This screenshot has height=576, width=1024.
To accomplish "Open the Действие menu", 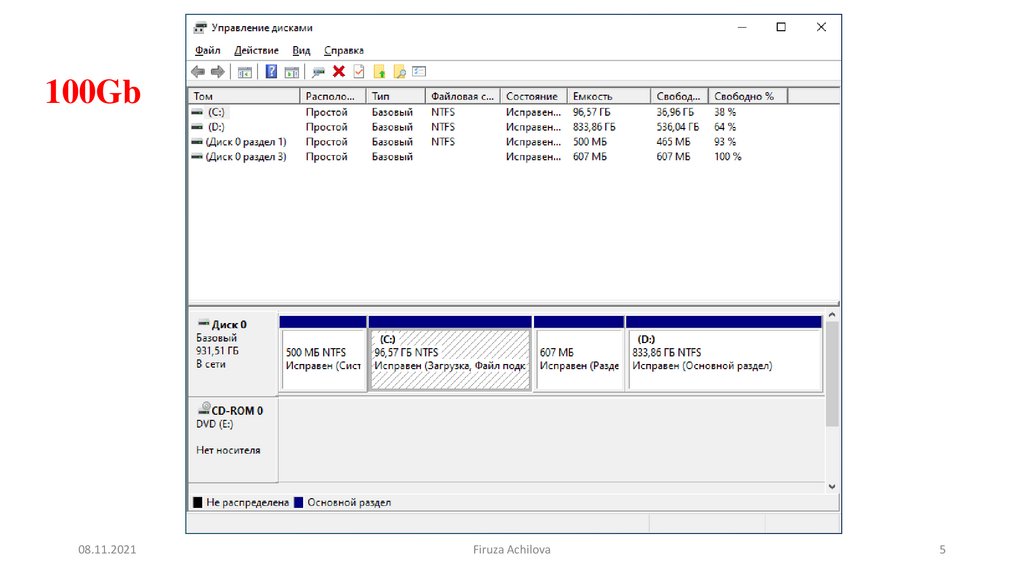I will click(256, 50).
